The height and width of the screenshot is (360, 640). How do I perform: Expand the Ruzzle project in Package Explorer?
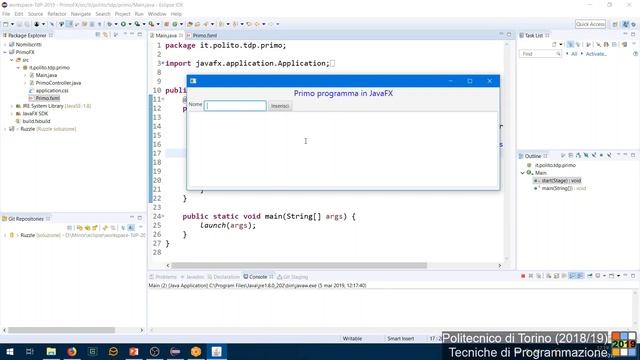pyautogui.click(x=5, y=129)
